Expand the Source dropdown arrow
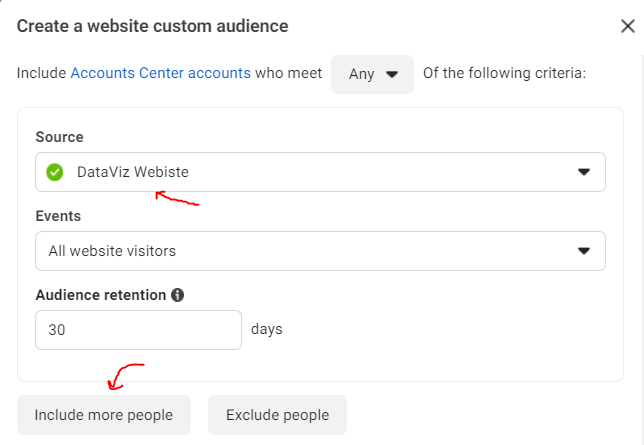This screenshot has height=445, width=644. (584, 172)
